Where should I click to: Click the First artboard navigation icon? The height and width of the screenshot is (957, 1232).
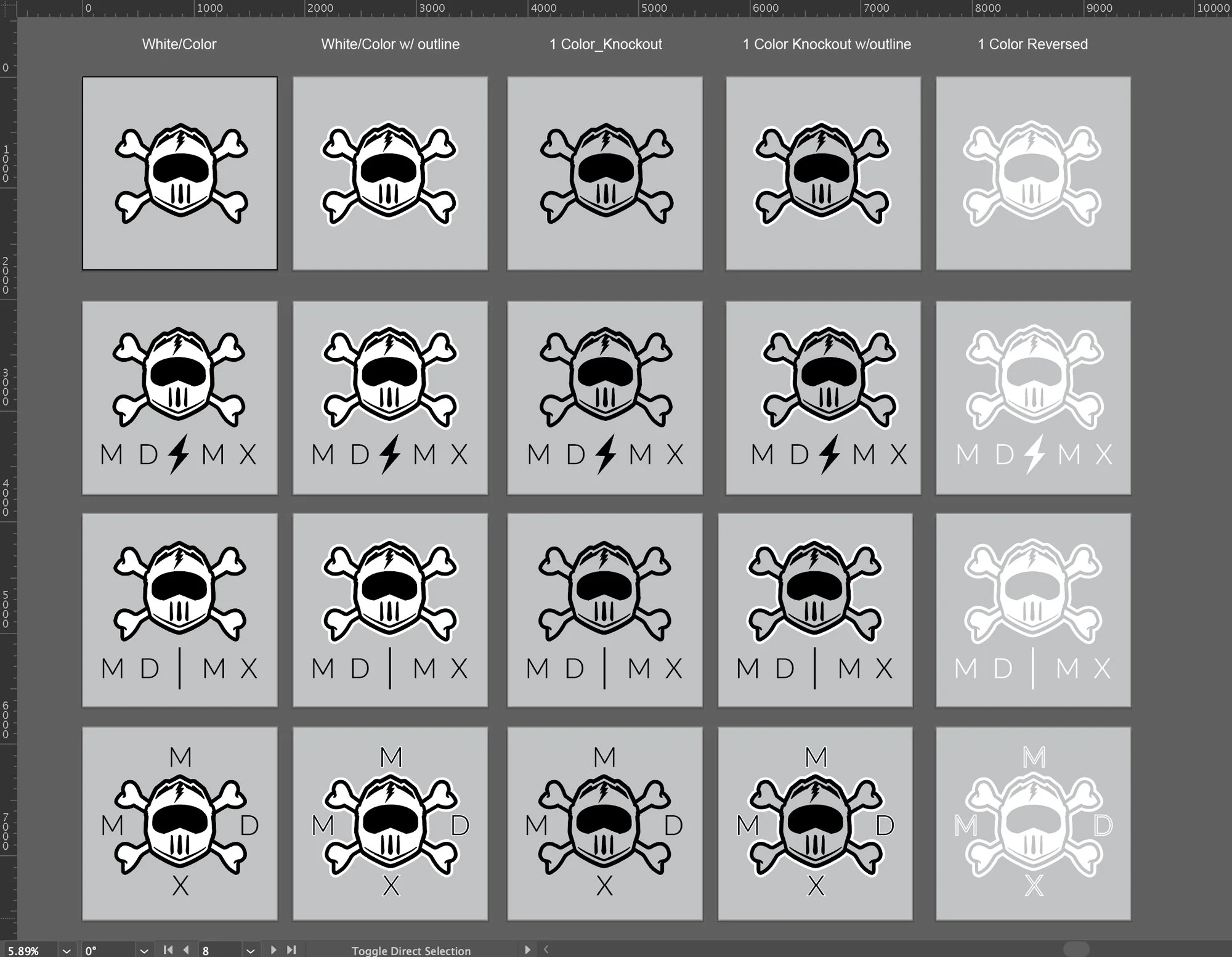click(168, 950)
